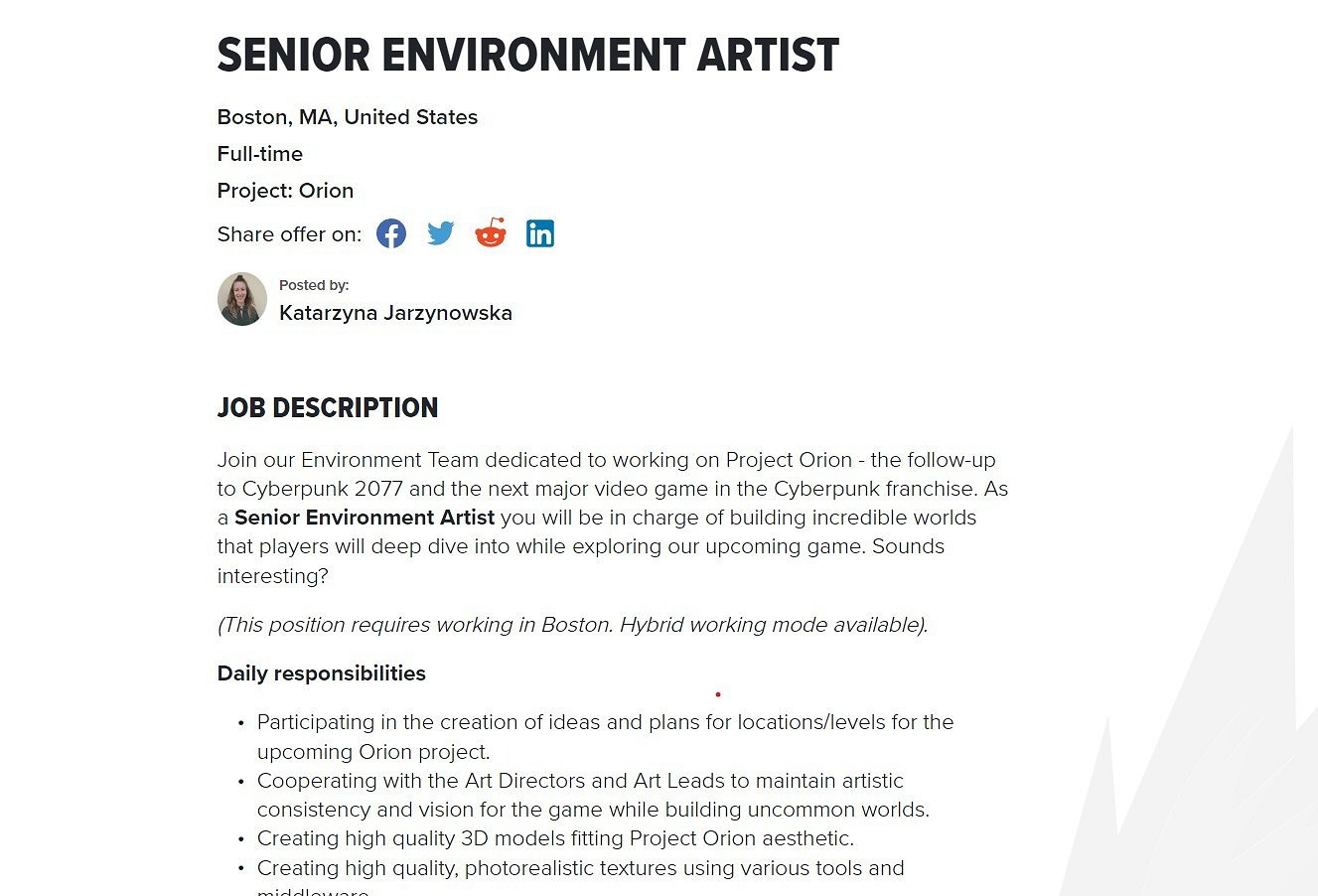The height and width of the screenshot is (896, 1318).
Task: Click the Boston, MA, United States location
Action: point(347,117)
